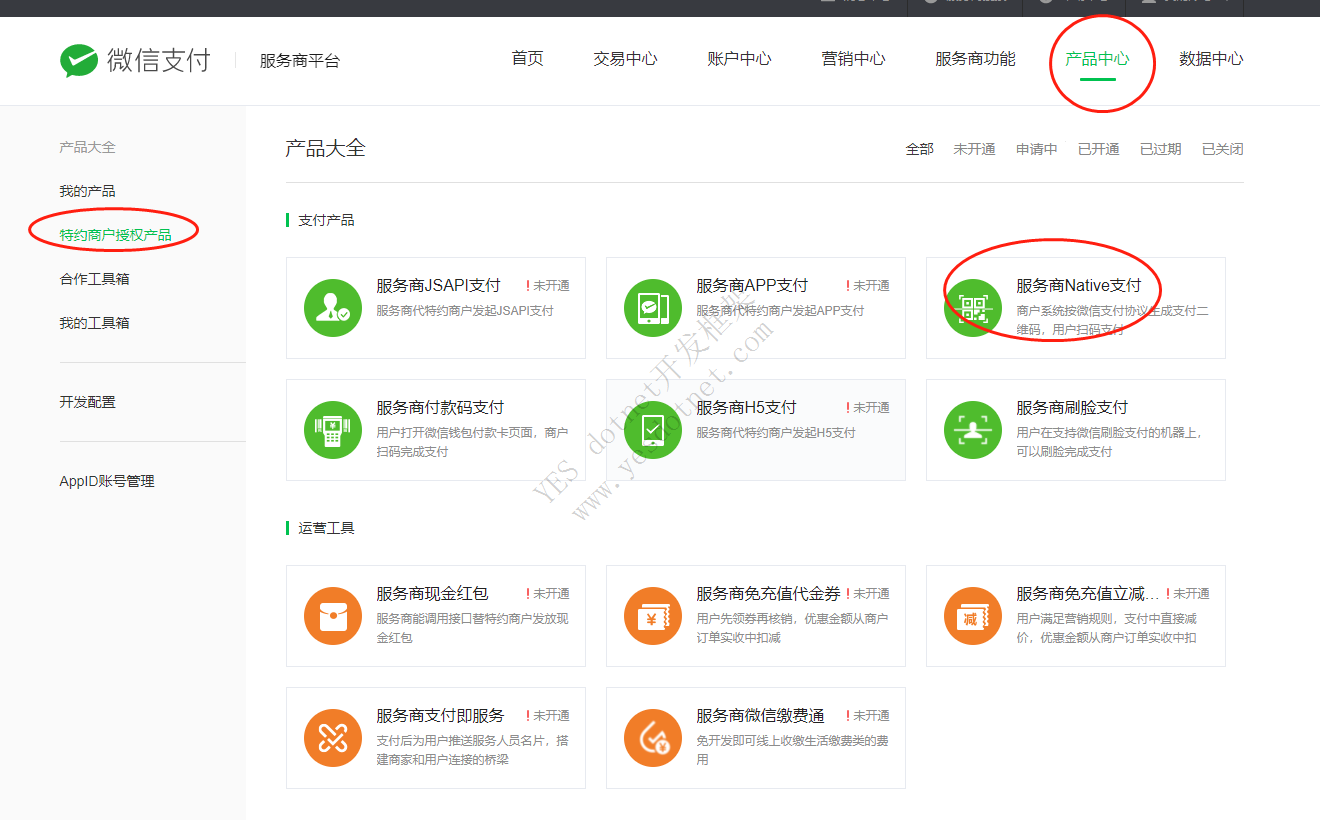Open the 服务商H5支付 product title
The width and height of the screenshot is (1320, 820).
[x=746, y=408]
